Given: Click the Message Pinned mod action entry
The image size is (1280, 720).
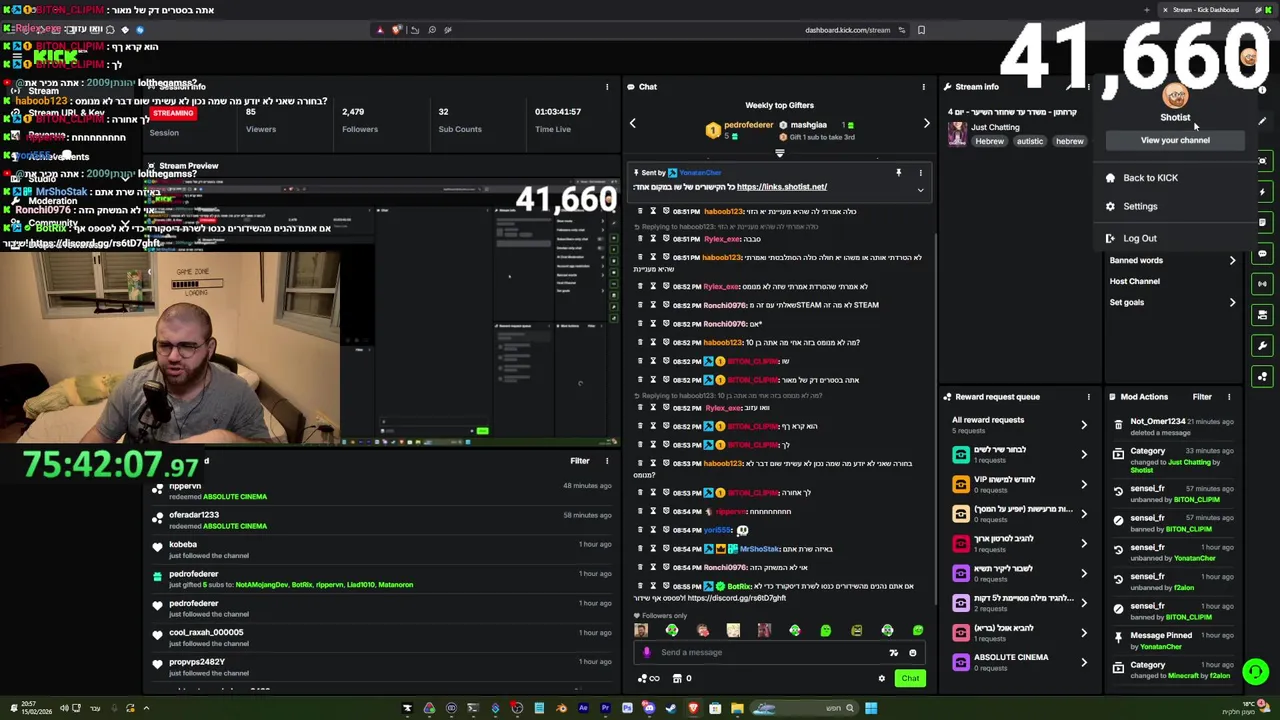Looking at the screenshot, I should point(1172,641).
